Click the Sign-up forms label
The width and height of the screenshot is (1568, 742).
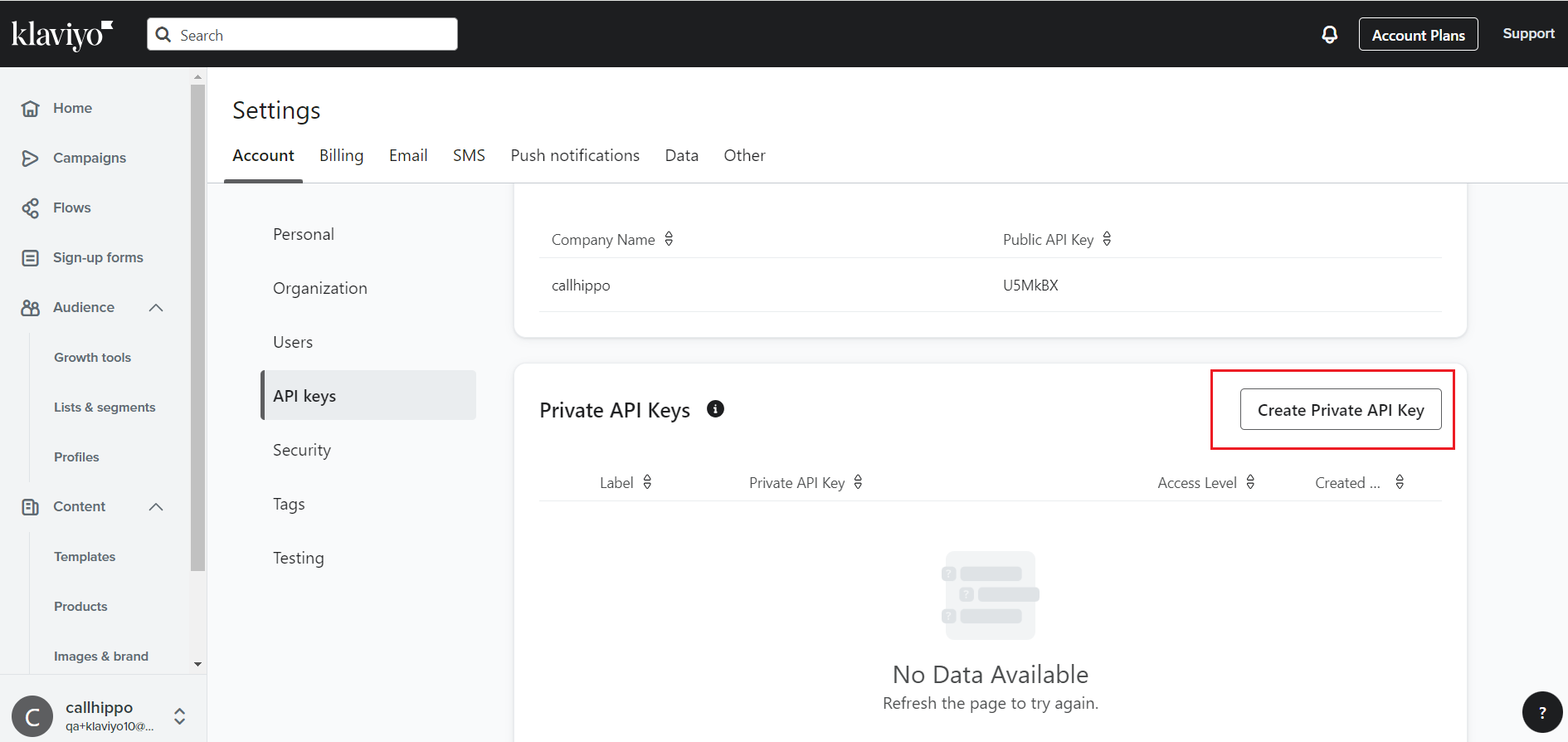point(98,258)
